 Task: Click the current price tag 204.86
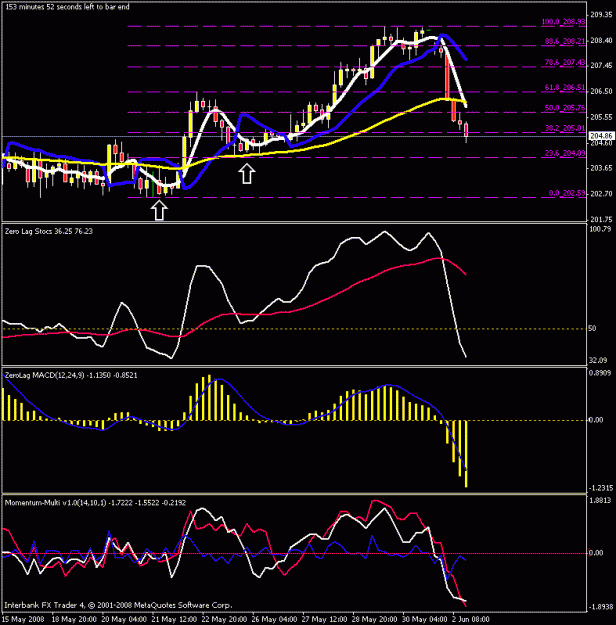[602, 136]
